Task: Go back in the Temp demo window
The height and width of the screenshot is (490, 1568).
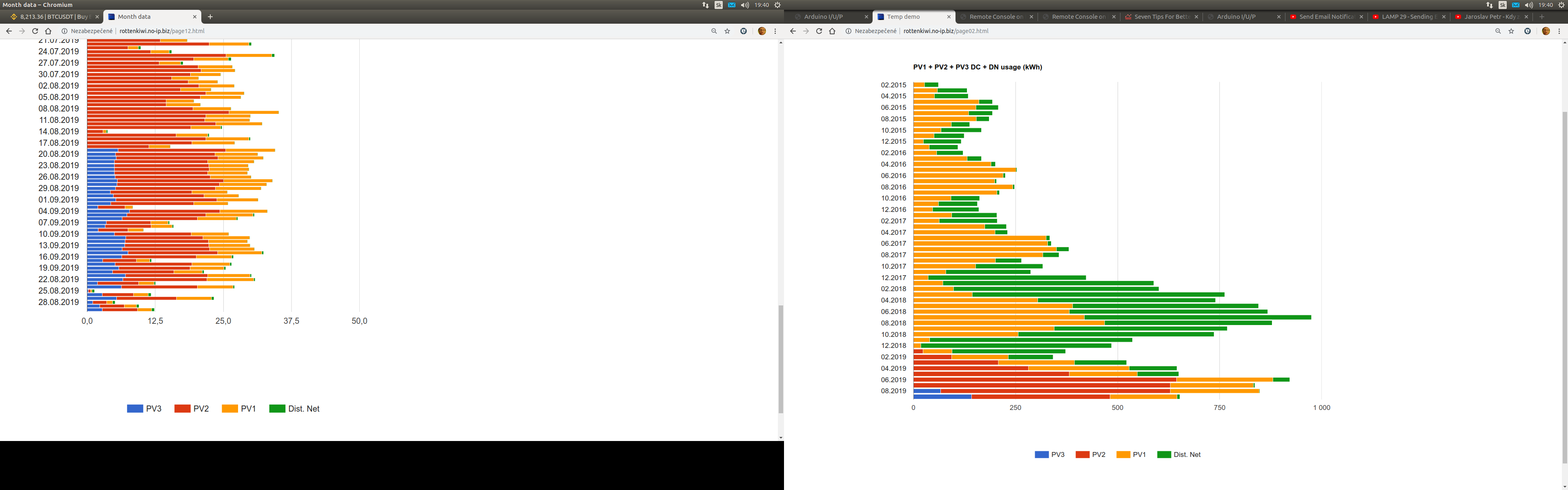Action: tap(793, 31)
